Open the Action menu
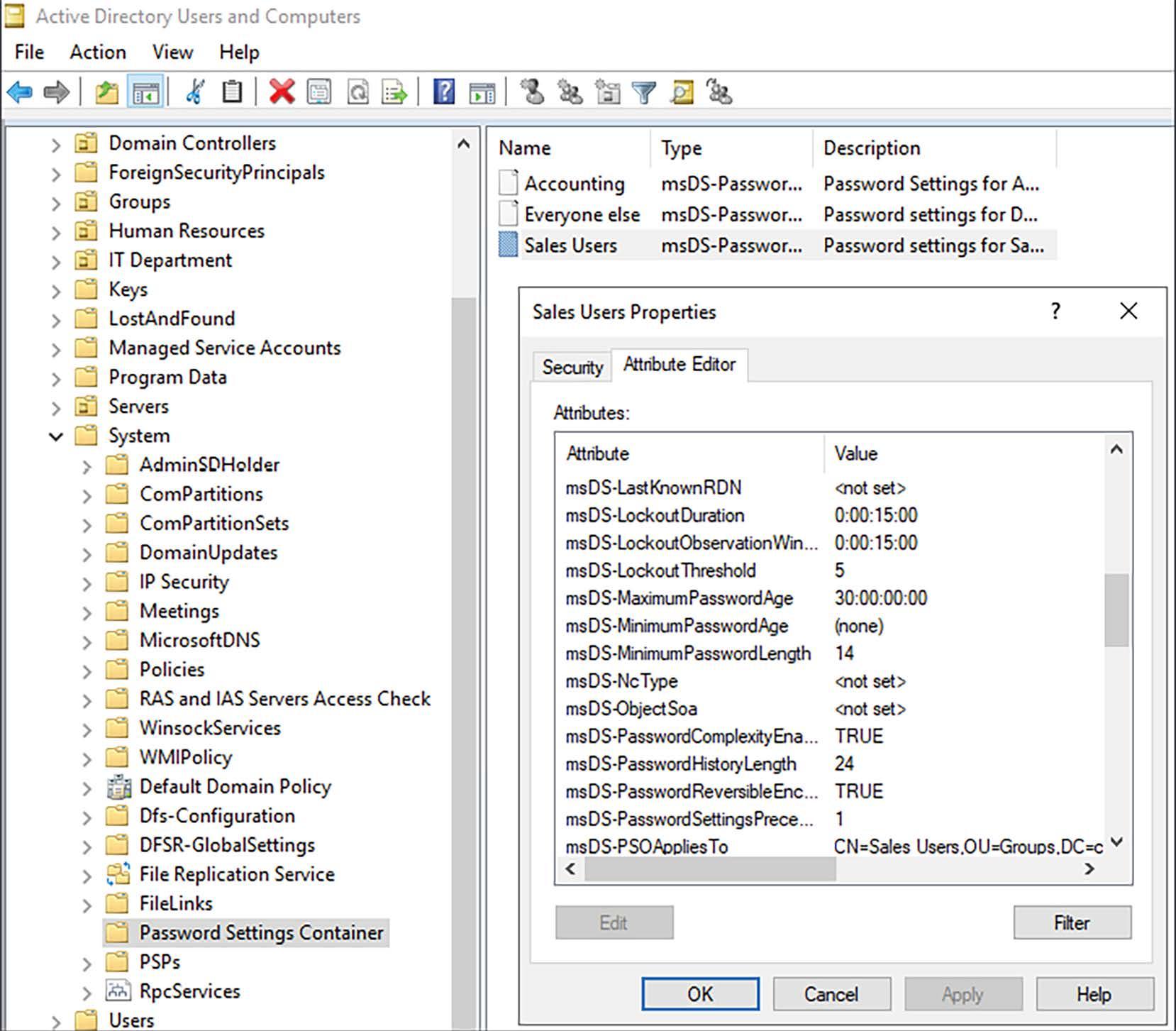The height and width of the screenshot is (1031, 1176). tap(98, 52)
